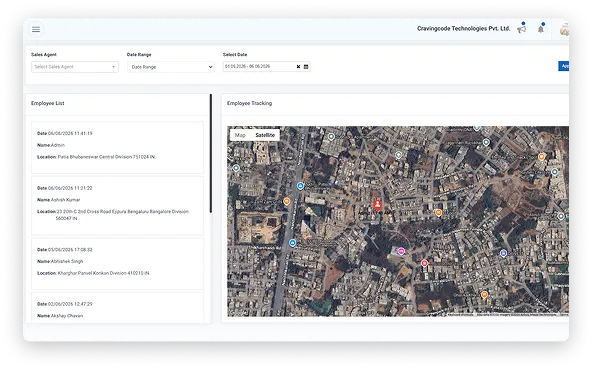Click the pink marker on the map
Image resolution: width=592 pixels, height=369 pixels.
pyautogui.click(x=401, y=251)
